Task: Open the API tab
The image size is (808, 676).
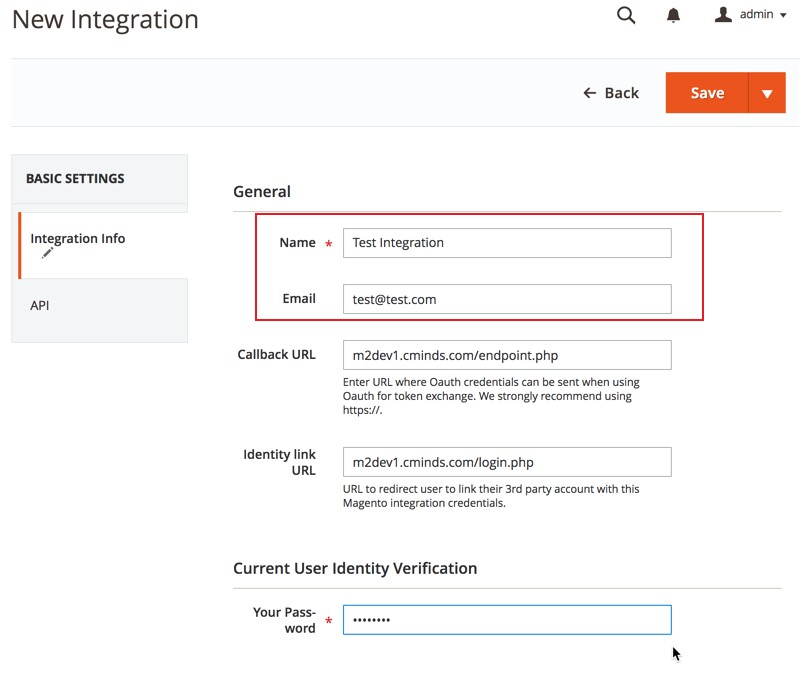Action: click(40, 305)
